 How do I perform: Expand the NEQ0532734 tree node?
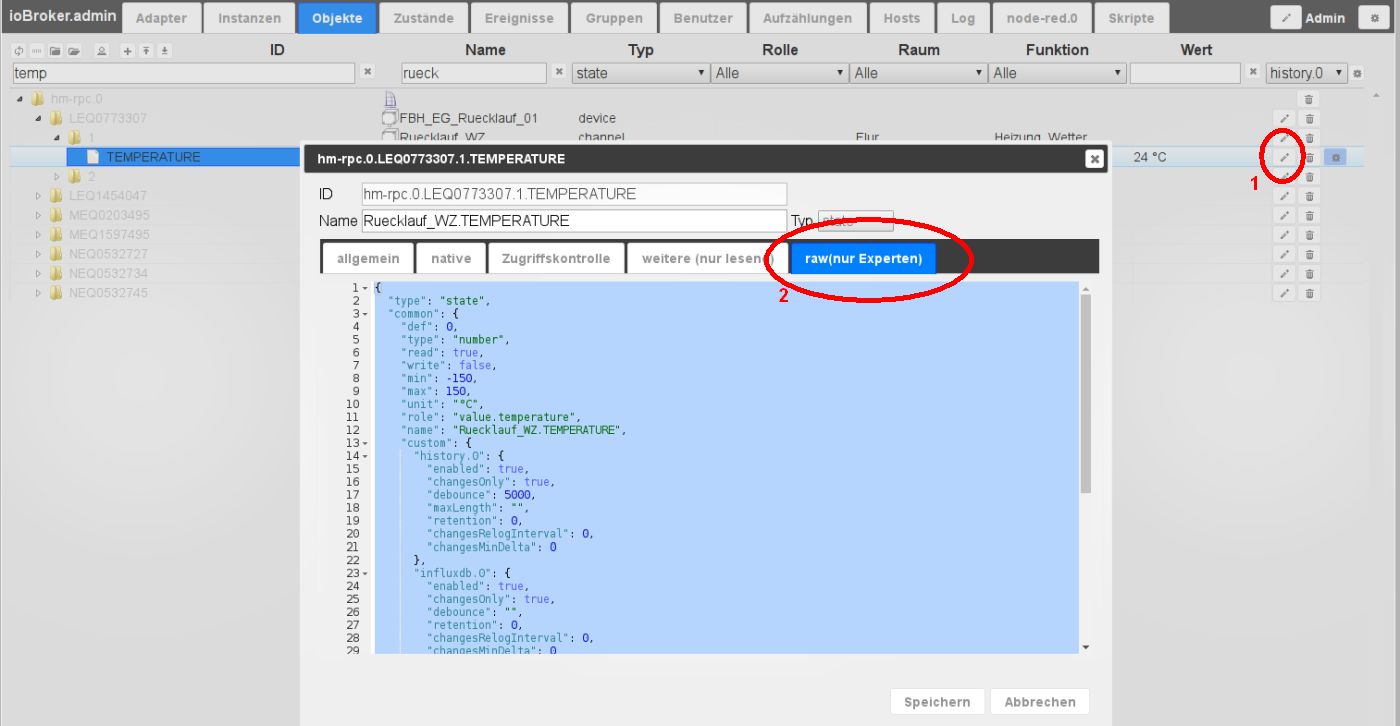(x=38, y=273)
